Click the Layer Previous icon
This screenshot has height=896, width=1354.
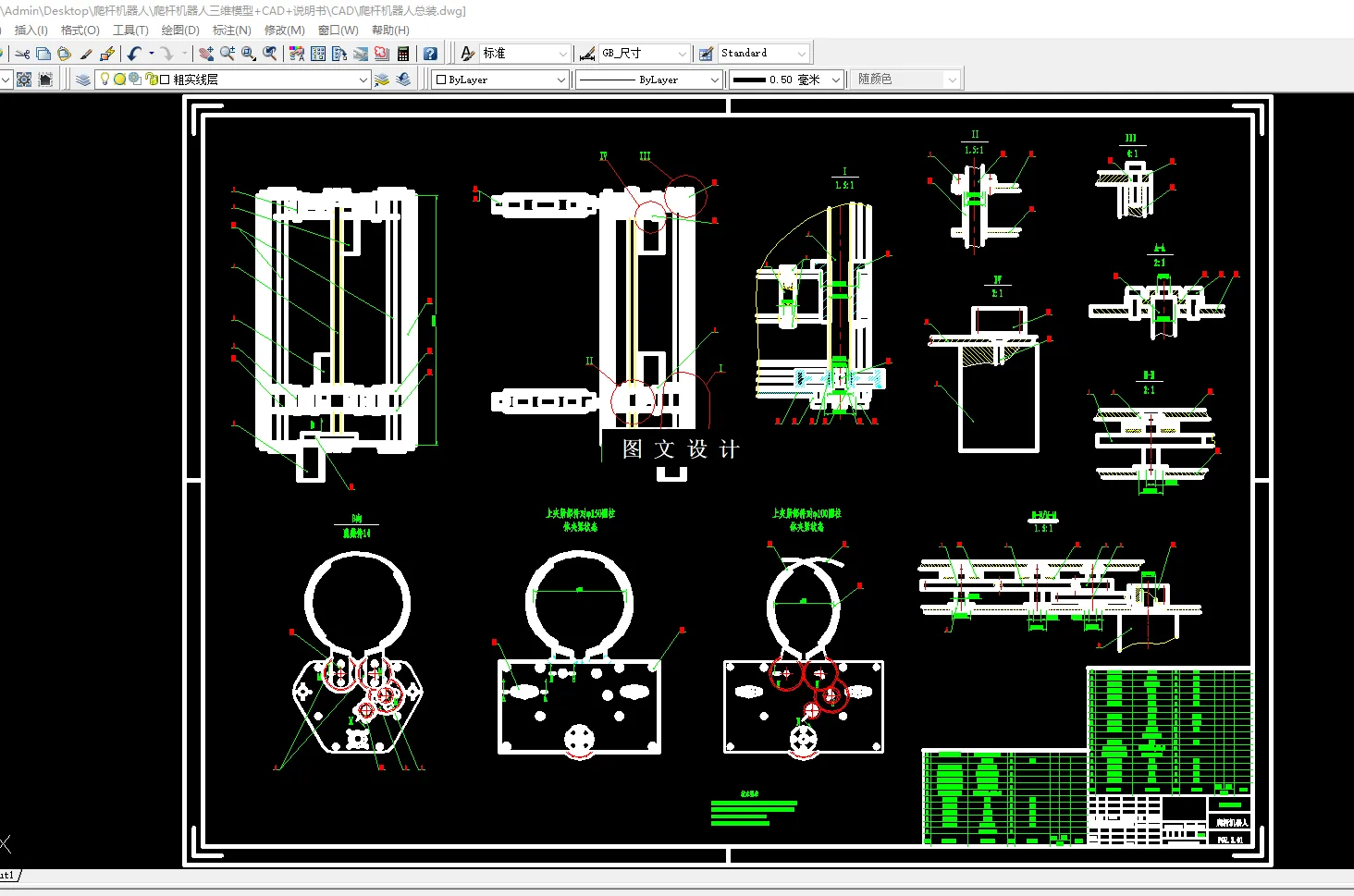tap(403, 80)
